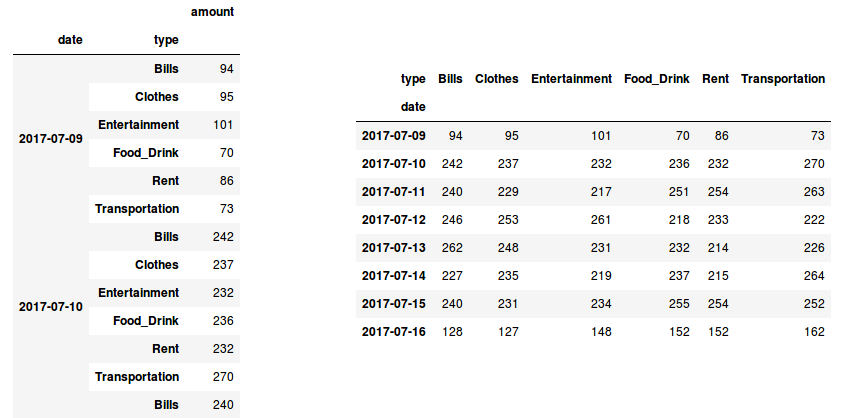Screen dimensions: 866x418
Task: Select the Entertainment column header in pivot table
Action: [x=571, y=78]
